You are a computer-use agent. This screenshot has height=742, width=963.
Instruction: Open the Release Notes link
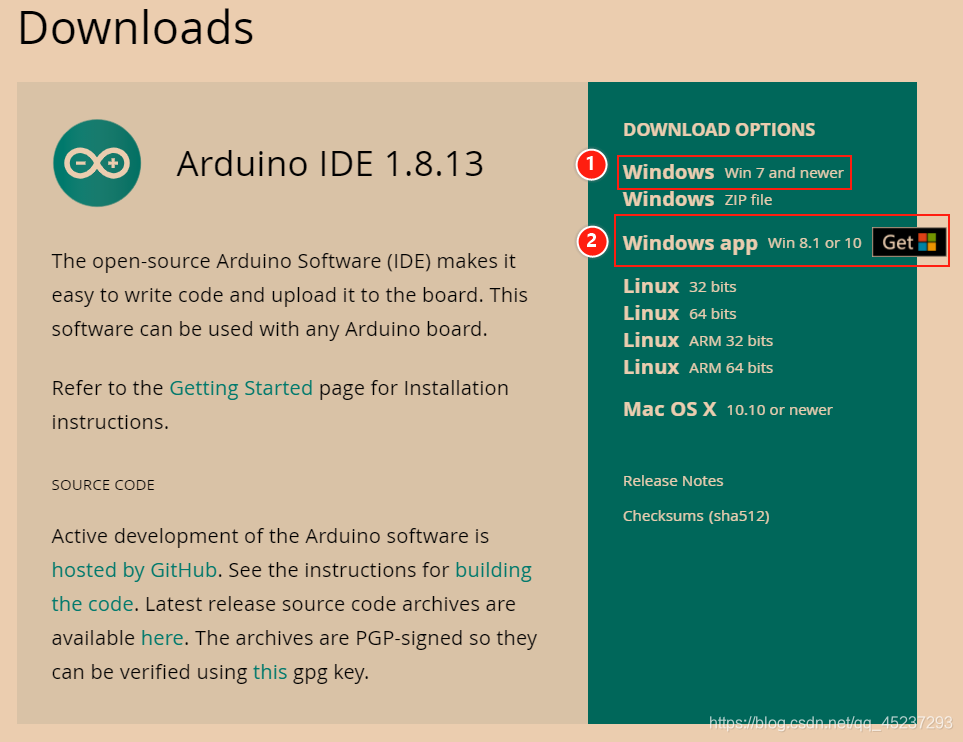click(673, 481)
